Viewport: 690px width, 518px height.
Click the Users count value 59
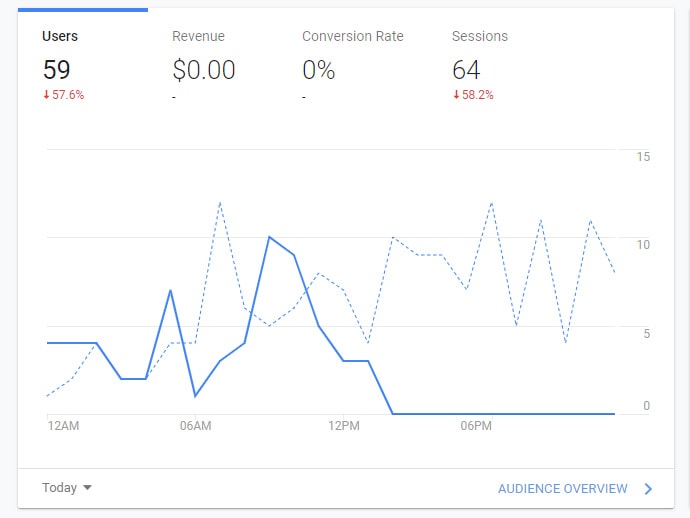click(x=55, y=70)
